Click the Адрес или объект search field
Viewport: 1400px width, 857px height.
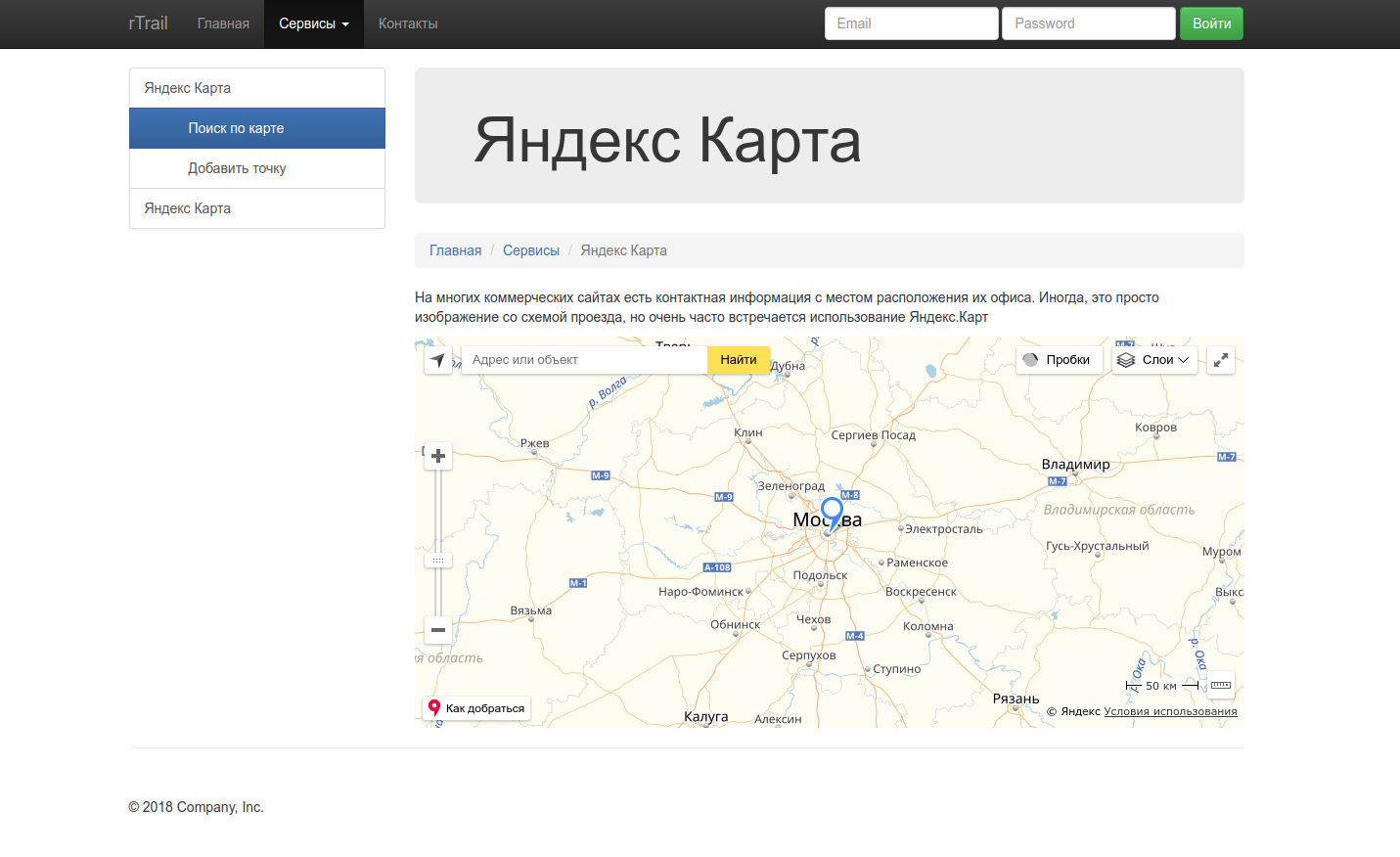(x=584, y=360)
